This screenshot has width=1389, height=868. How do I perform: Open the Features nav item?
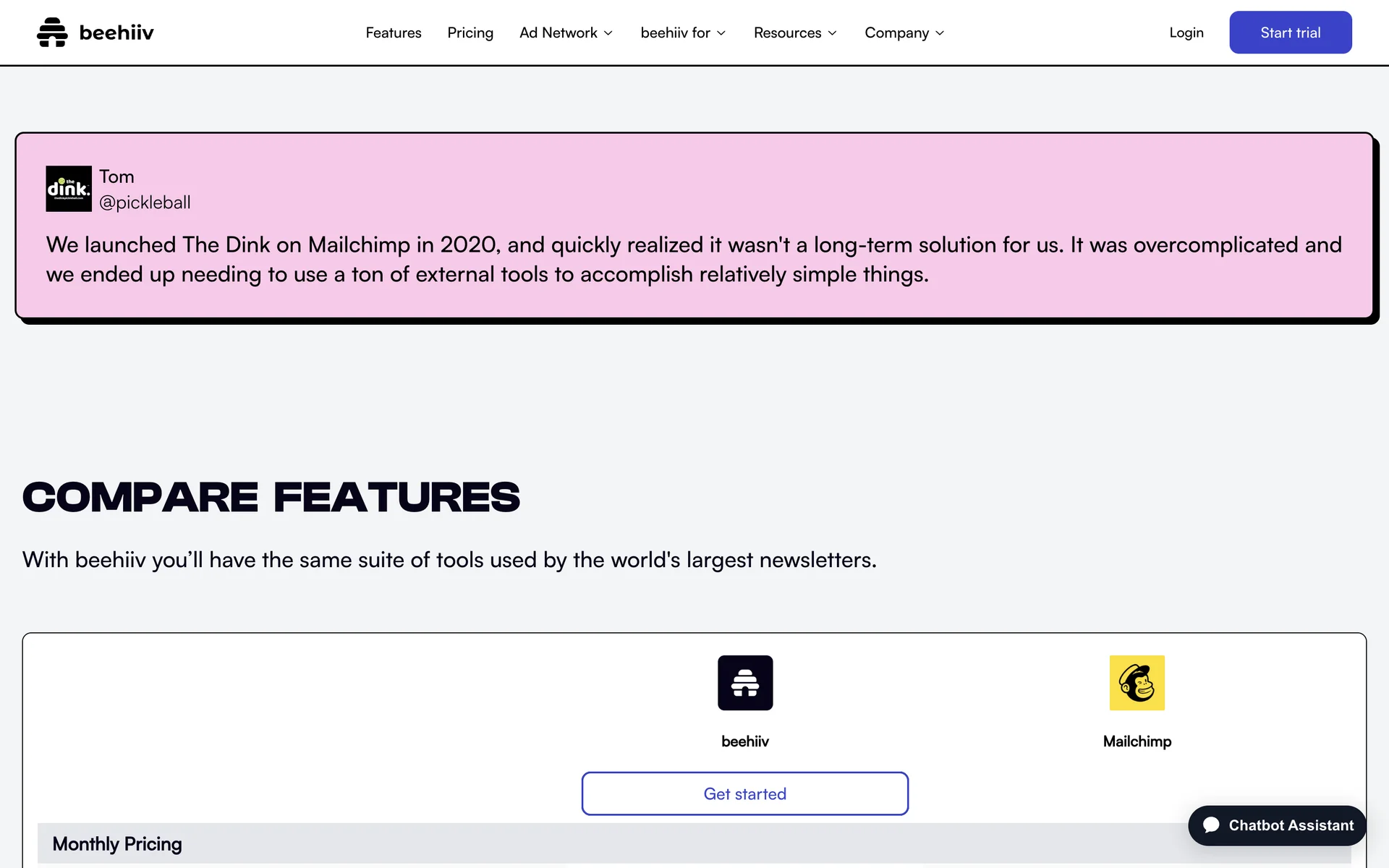pyautogui.click(x=394, y=33)
